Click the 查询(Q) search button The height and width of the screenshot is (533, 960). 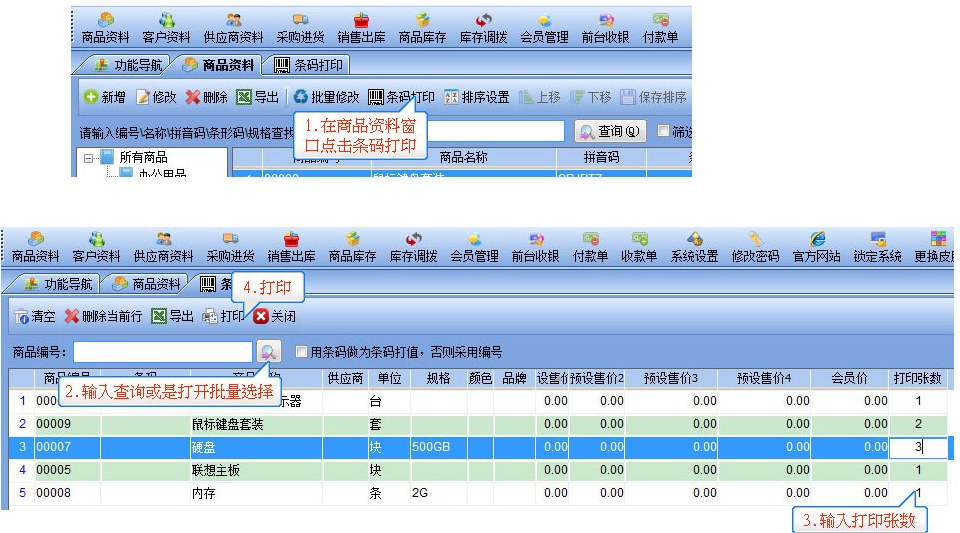tap(610, 131)
